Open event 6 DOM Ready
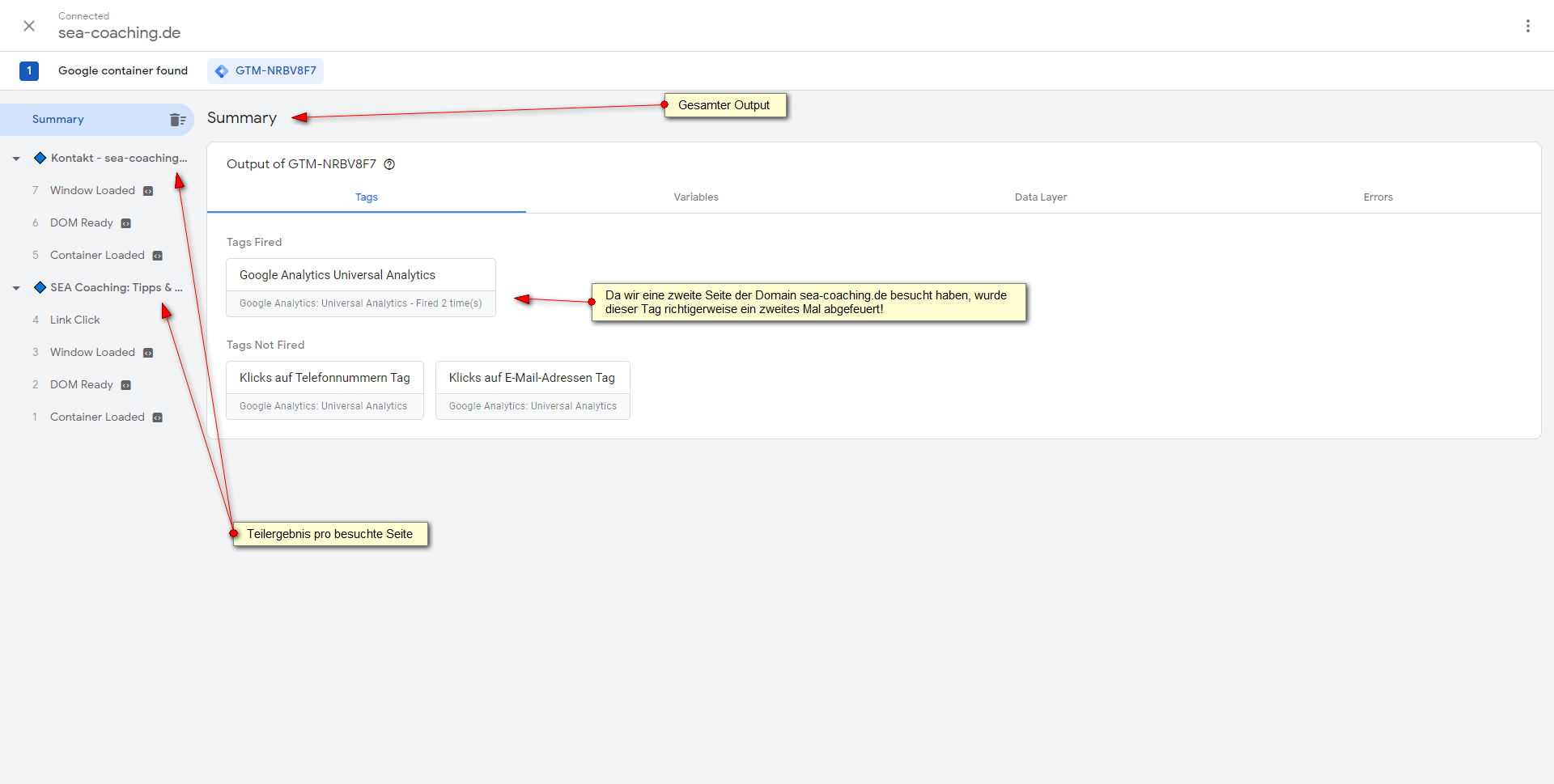The image size is (1554, 784). click(x=81, y=222)
